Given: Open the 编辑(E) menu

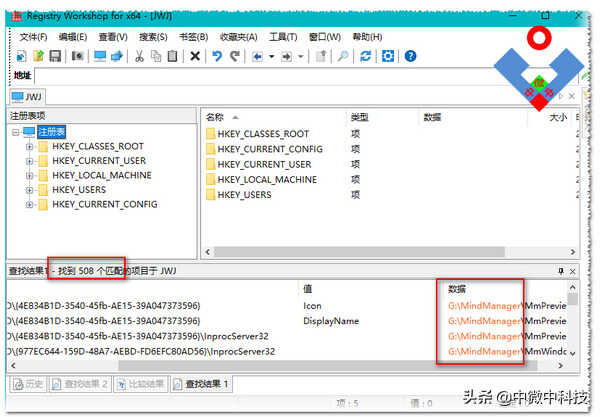Looking at the screenshot, I should point(73,37).
